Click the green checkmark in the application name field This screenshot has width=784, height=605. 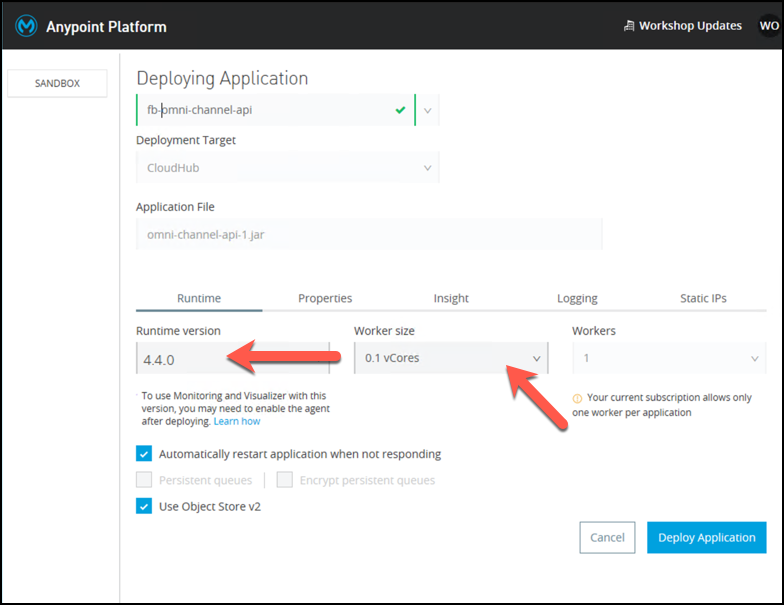pyautogui.click(x=400, y=110)
